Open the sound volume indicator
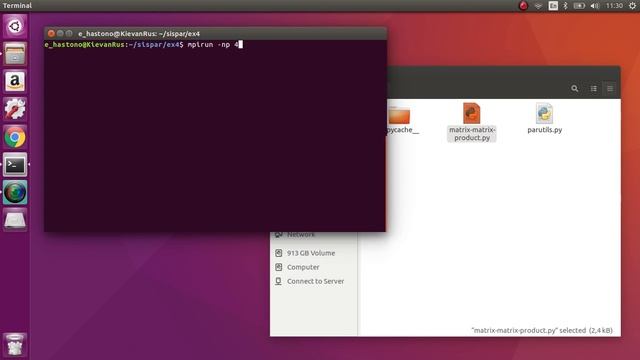640x360 pixels. point(595,6)
